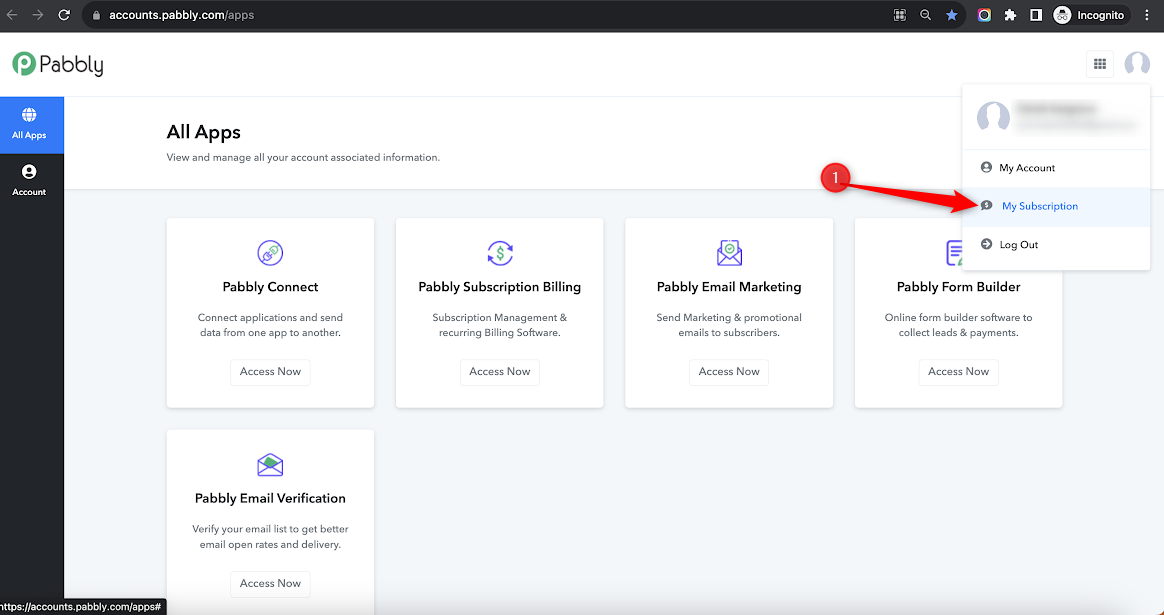Open the Extensions puzzle icon

[1010, 15]
